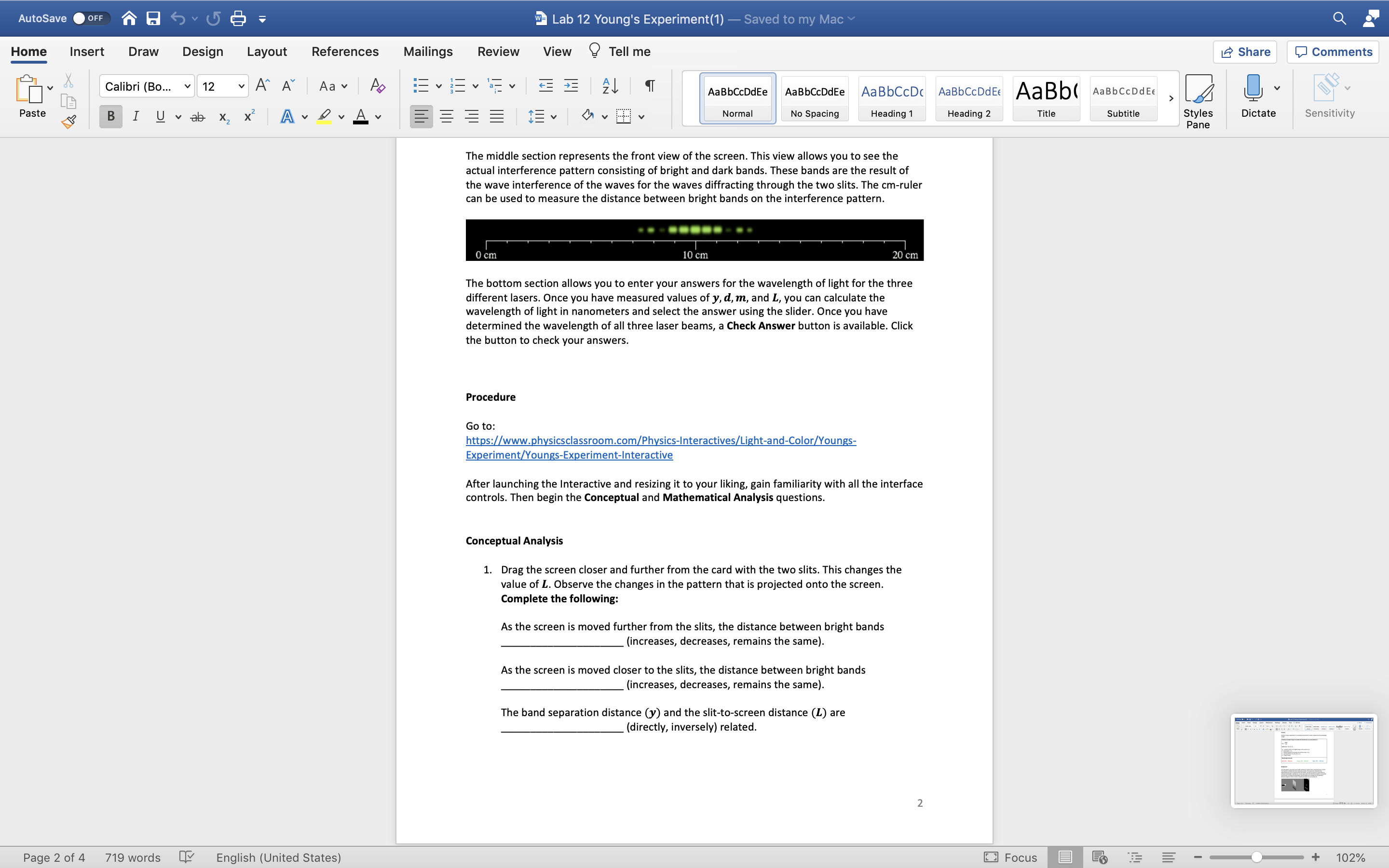Search the document with magnifier icon
Viewport: 1389px width, 868px height.
coord(1339,18)
